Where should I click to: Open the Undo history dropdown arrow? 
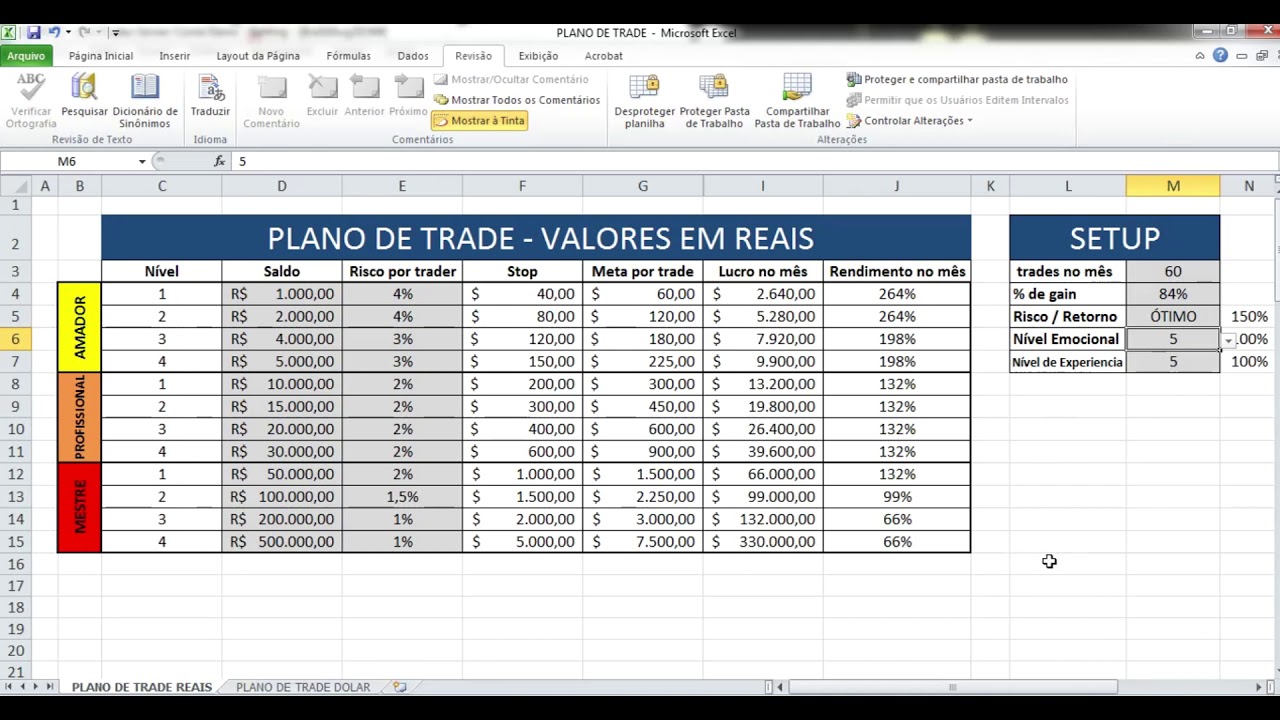click(x=67, y=33)
